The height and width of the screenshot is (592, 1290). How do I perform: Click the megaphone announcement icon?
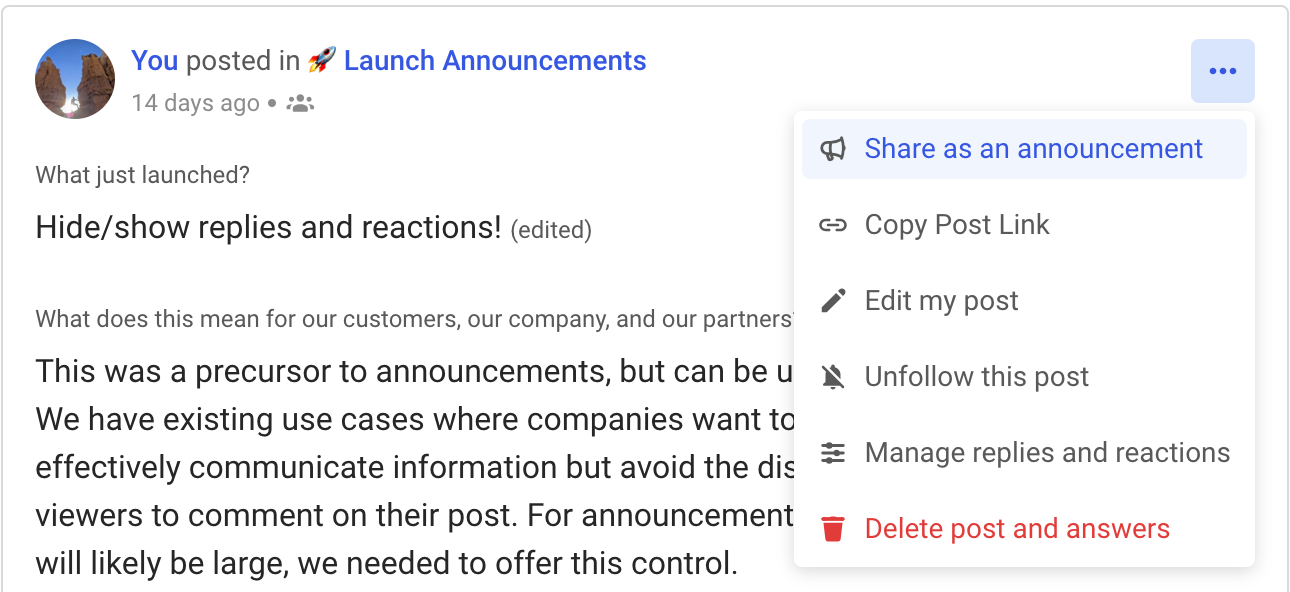[833, 148]
